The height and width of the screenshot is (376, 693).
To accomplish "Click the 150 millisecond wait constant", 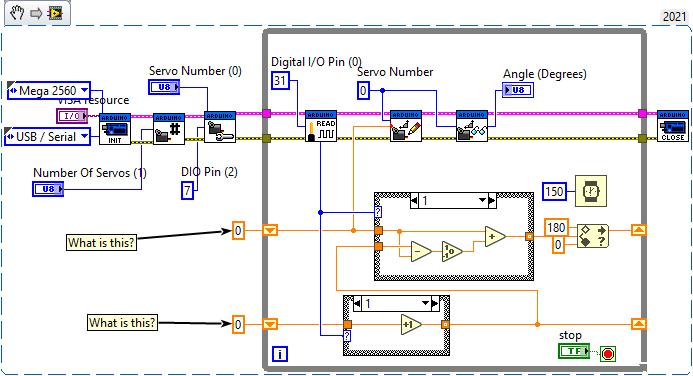I will [x=554, y=192].
